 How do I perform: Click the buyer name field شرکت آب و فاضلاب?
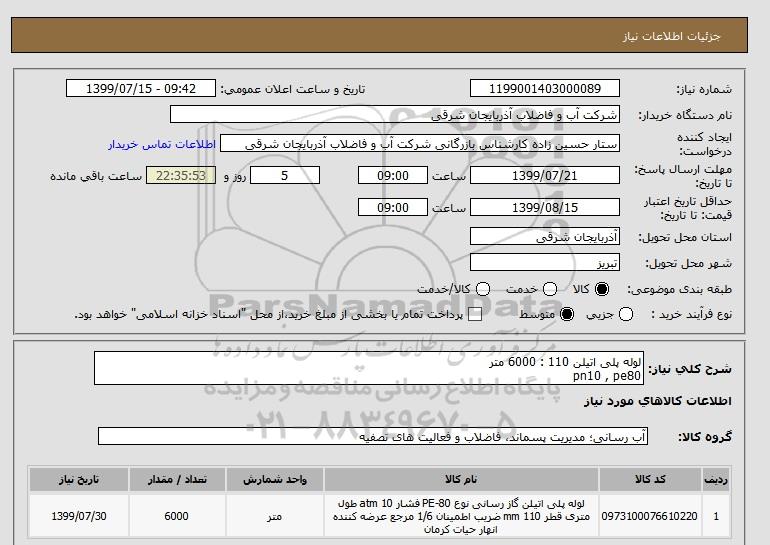[x=395, y=115]
